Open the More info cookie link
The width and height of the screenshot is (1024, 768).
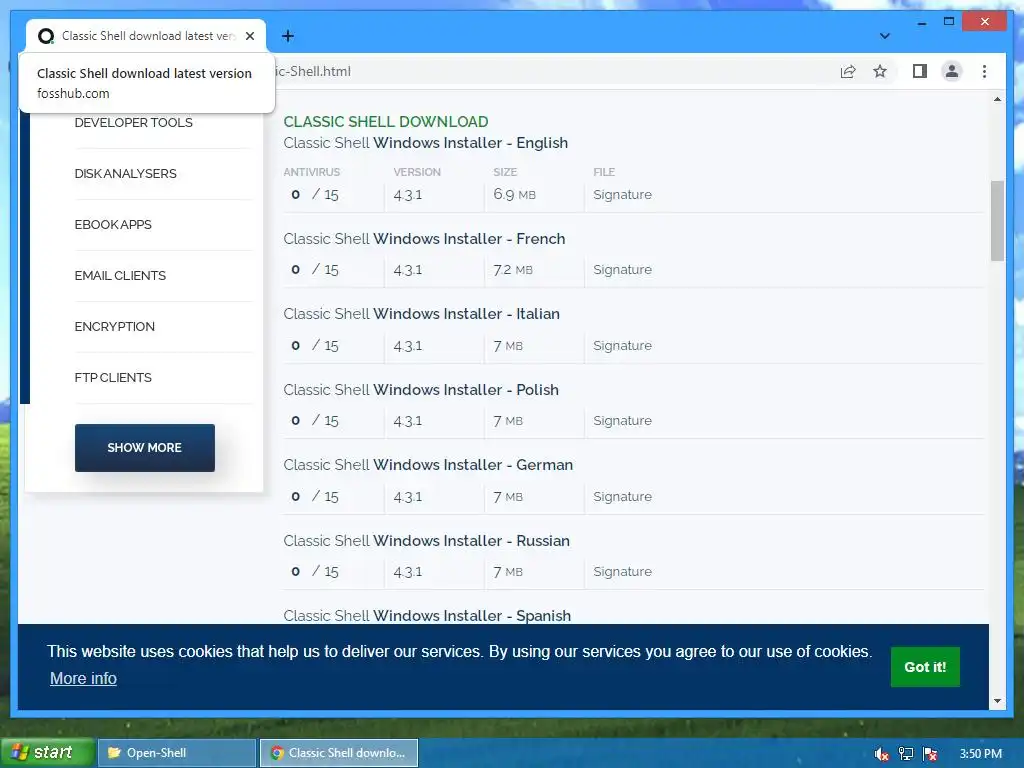(84, 679)
